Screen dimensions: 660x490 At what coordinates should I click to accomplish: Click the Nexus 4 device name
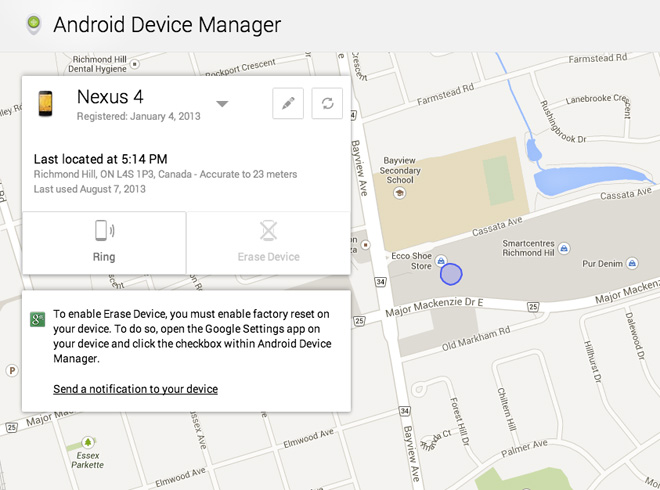pos(110,97)
